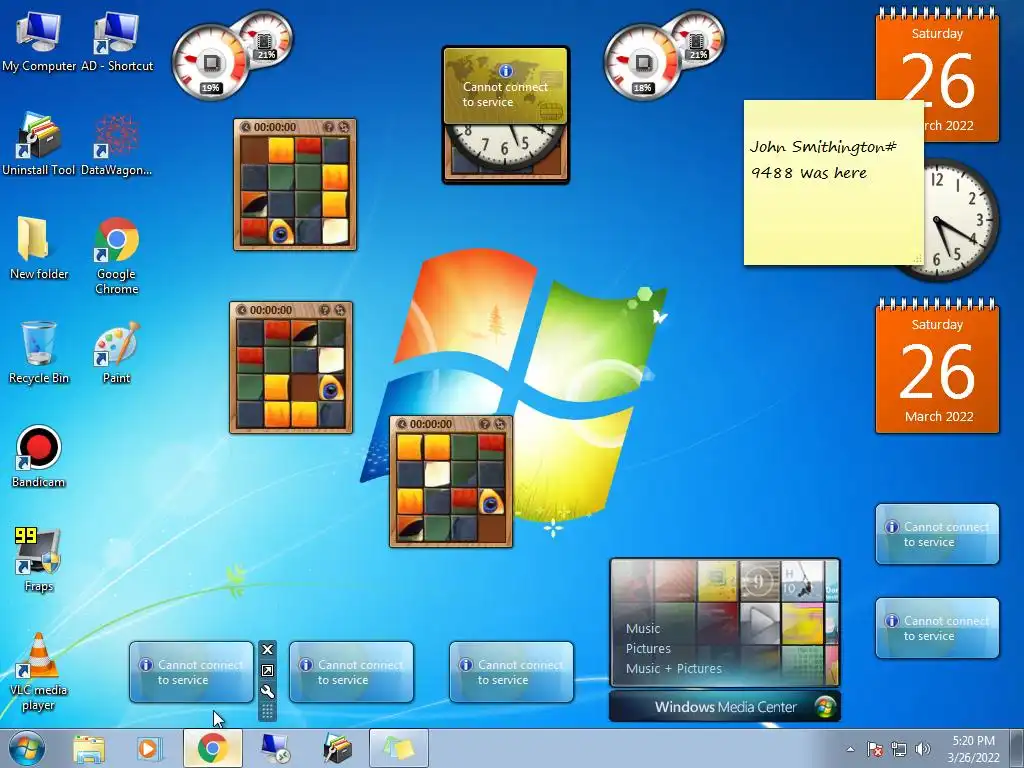Shuffle the topmost picture puzzle gadget

tap(344, 127)
